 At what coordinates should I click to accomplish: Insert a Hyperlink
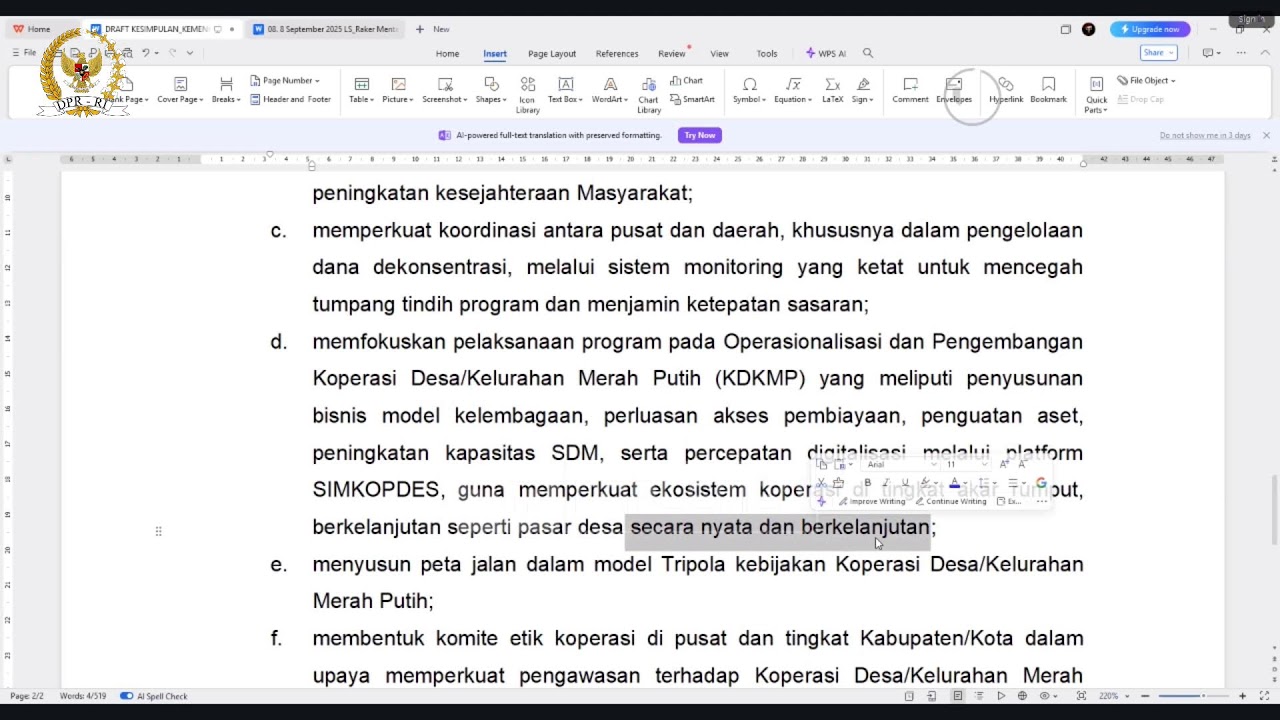(x=1006, y=90)
